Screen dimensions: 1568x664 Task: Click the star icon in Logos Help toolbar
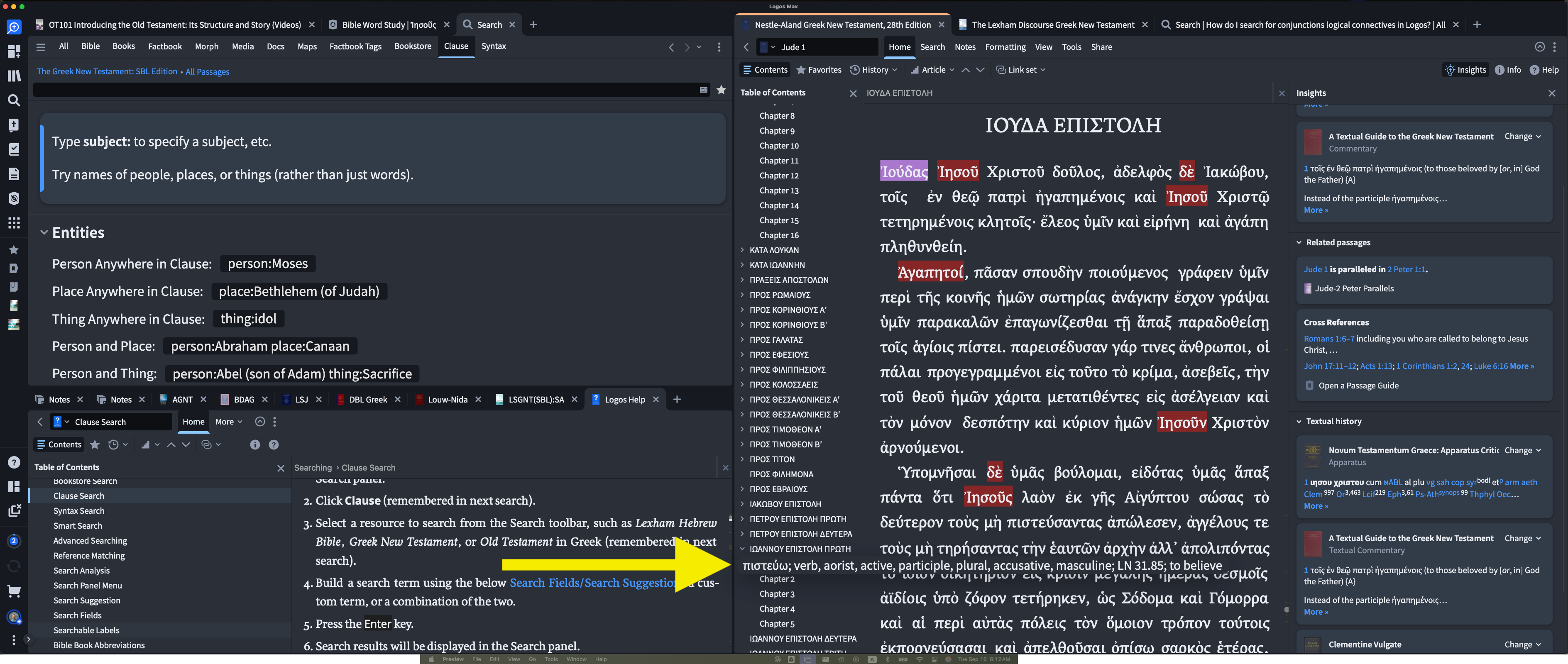pyautogui.click(x=95, y=445)
